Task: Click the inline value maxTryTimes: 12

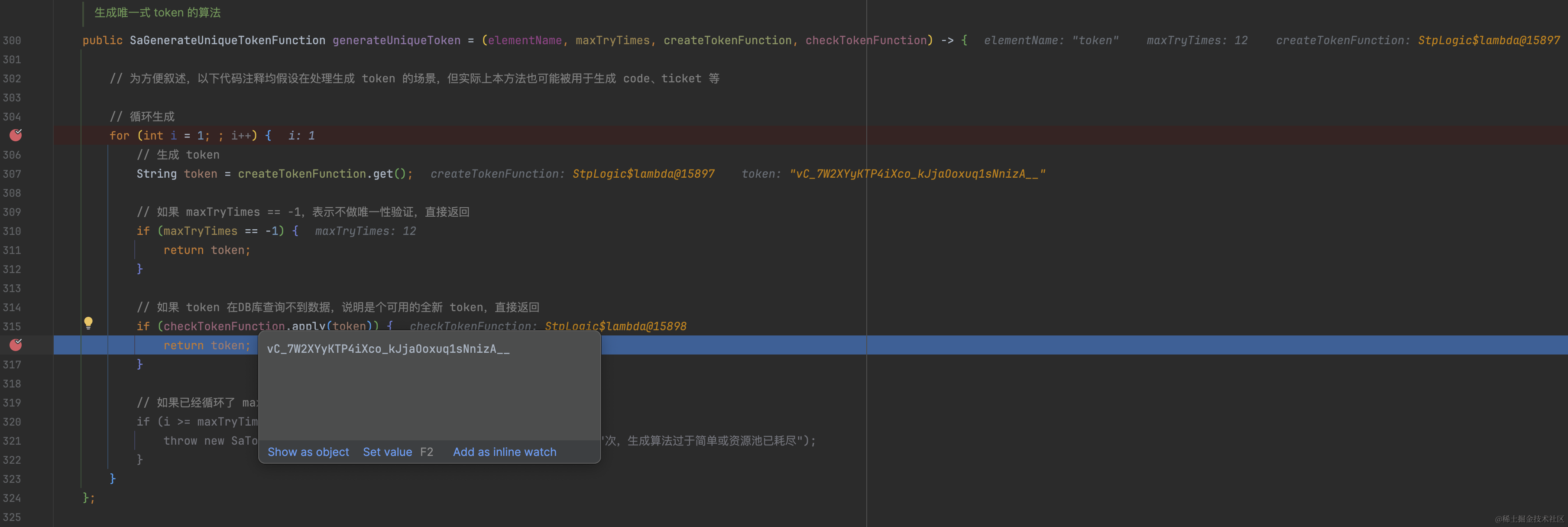Action: pyautogui.click(x=1197, y=40)
